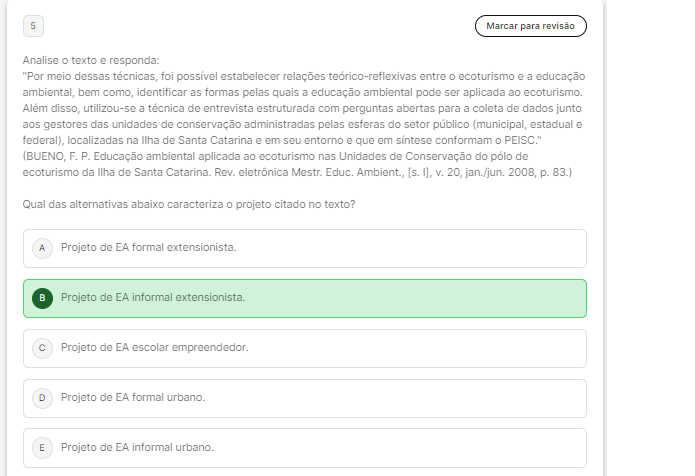Click the empty right side of option D card
The width and height of the screenshot is (695, 476).
coord(450,397)
